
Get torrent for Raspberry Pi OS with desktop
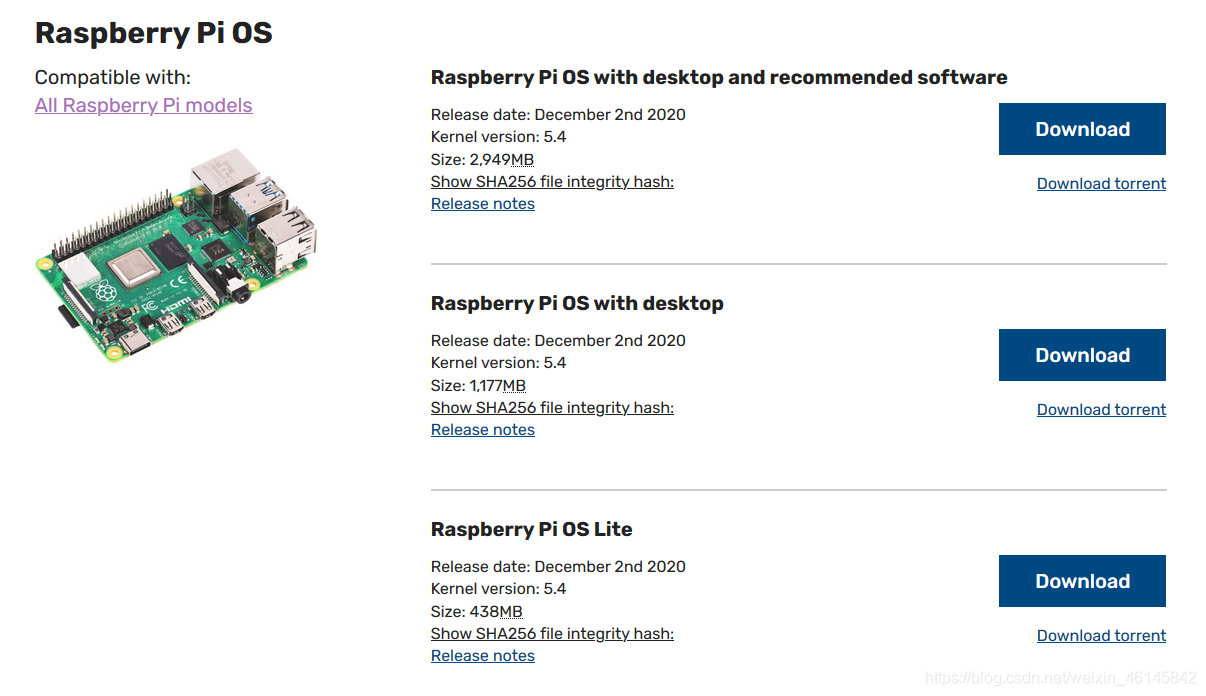pyautogui.click(x=1101, y=409)
